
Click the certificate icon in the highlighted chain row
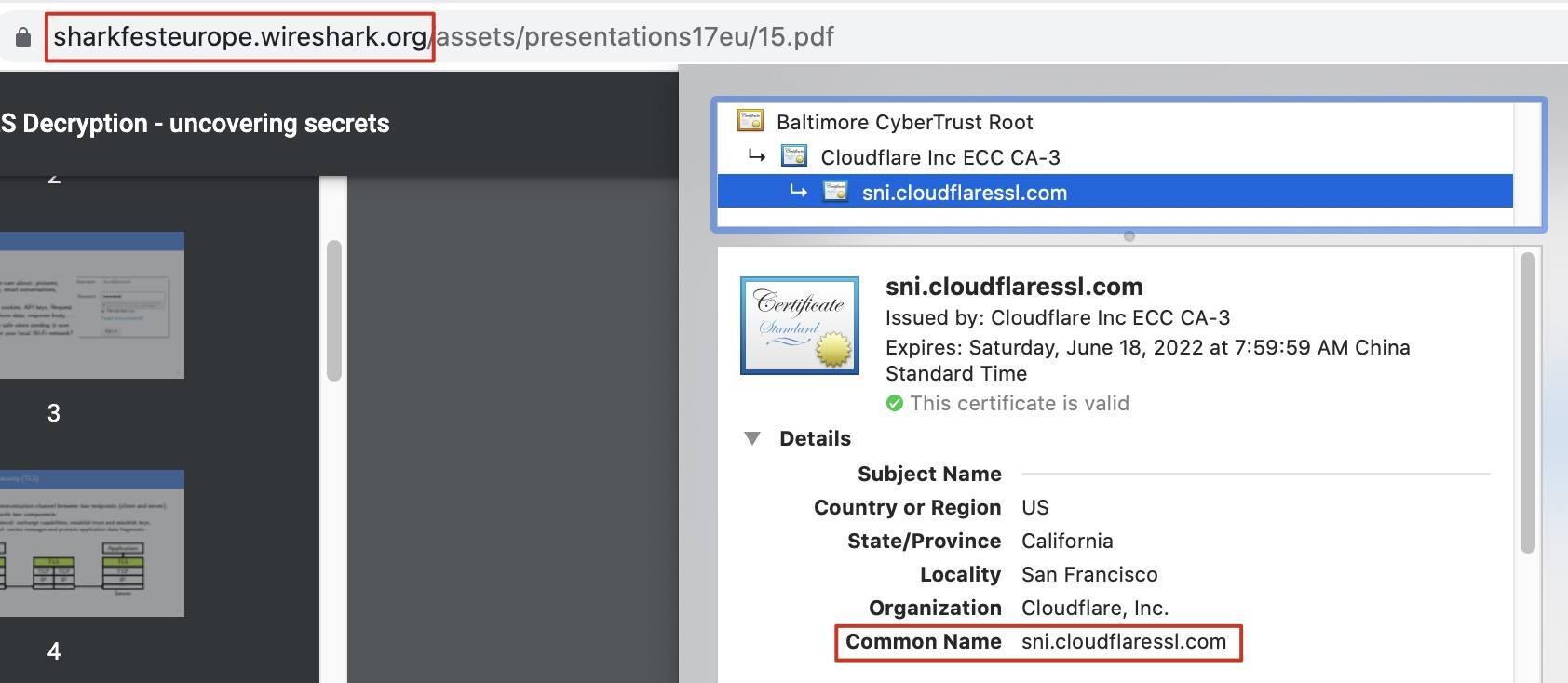(835, 192)
